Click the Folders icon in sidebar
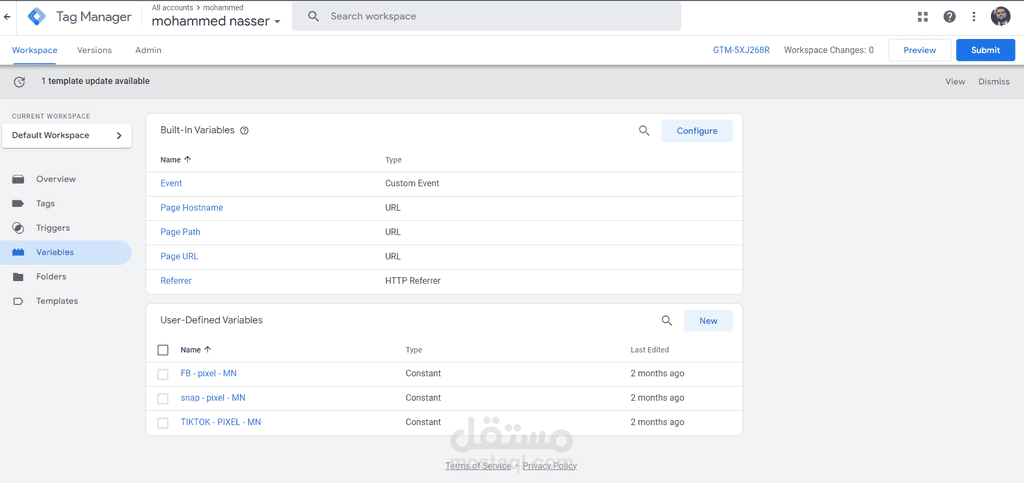Viewport: 1024px width, 483px height. pos(18,277)
